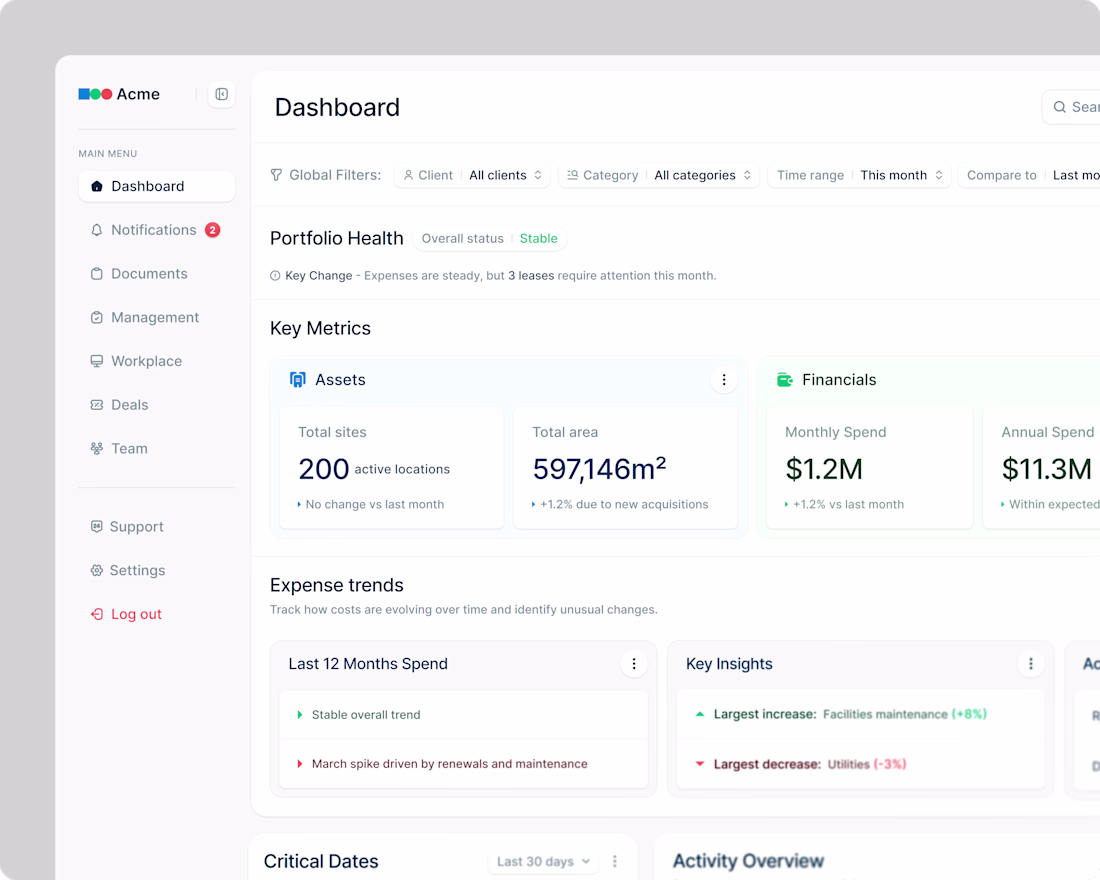Image resolution: width=1100 pixels, height=880 pixels.
Task: Open the Time range This month dropdown
Action: tap(859, 175)
